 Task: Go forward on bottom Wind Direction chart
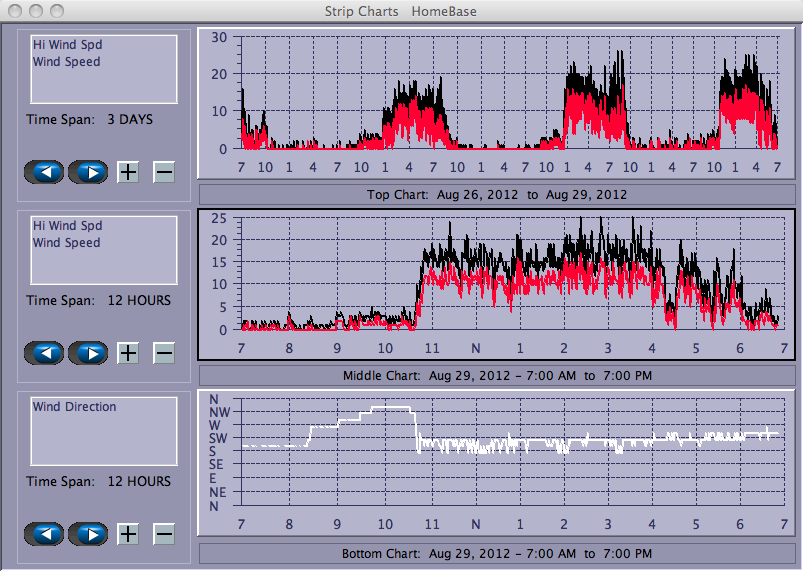pos(88,534)
